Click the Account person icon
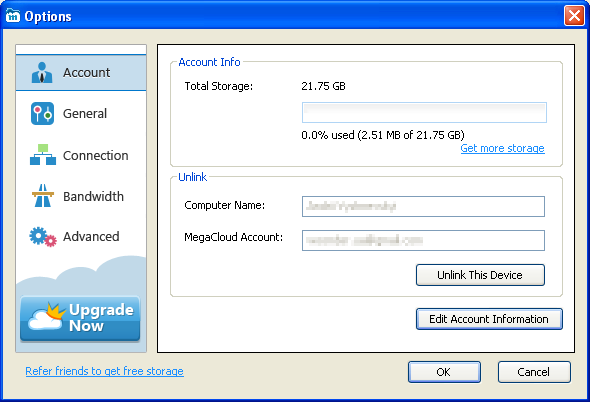The height and width of the screenshot is (402, 590). (42, 72)
